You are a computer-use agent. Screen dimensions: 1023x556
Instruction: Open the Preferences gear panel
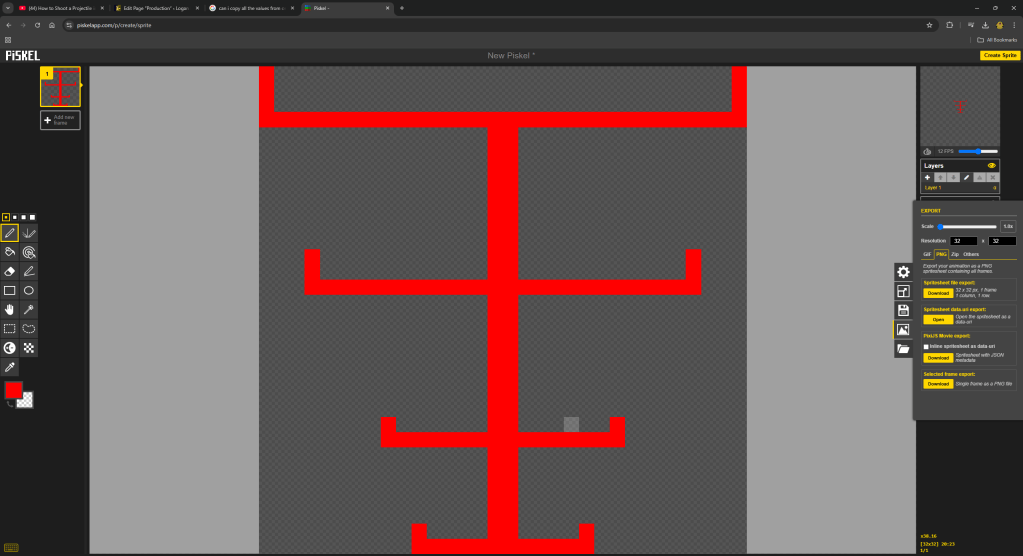tap(903, 272)
